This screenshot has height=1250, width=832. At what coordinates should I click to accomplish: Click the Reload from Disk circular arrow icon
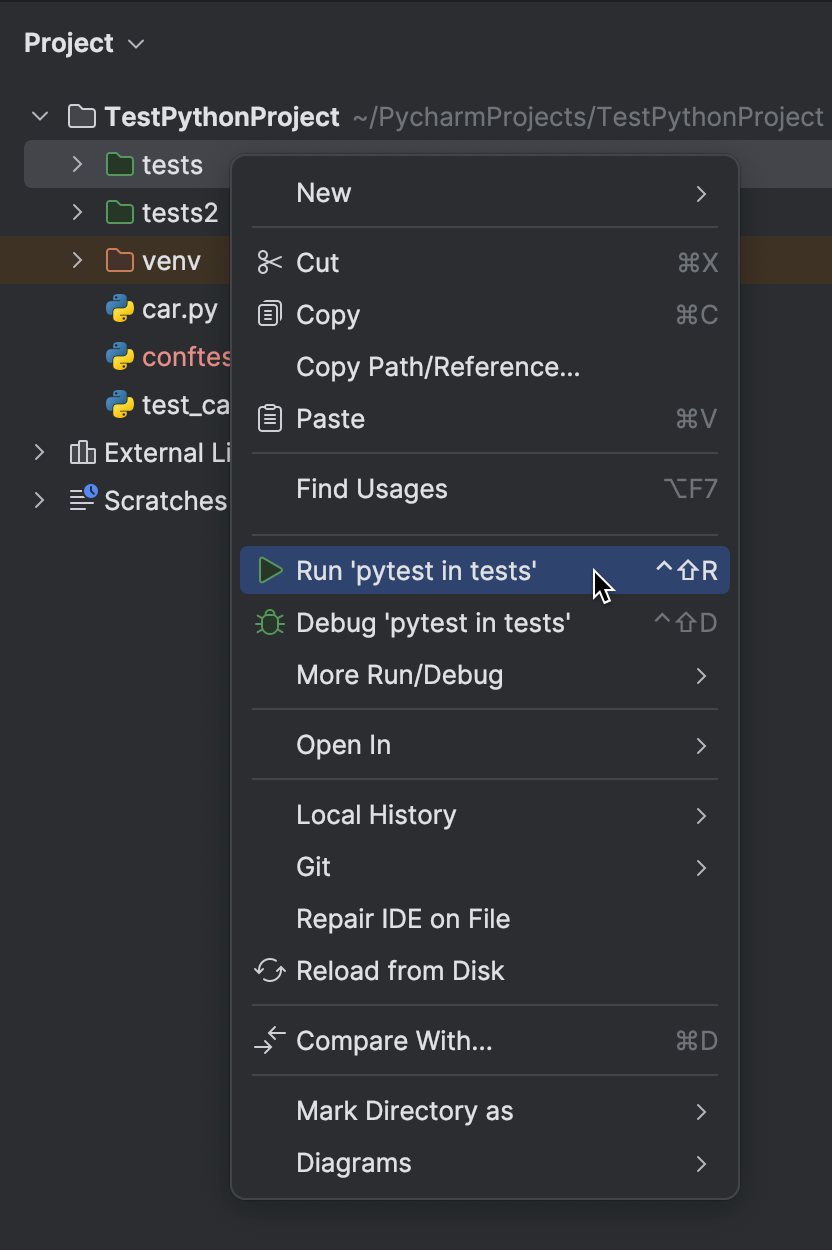click(269, 970)
